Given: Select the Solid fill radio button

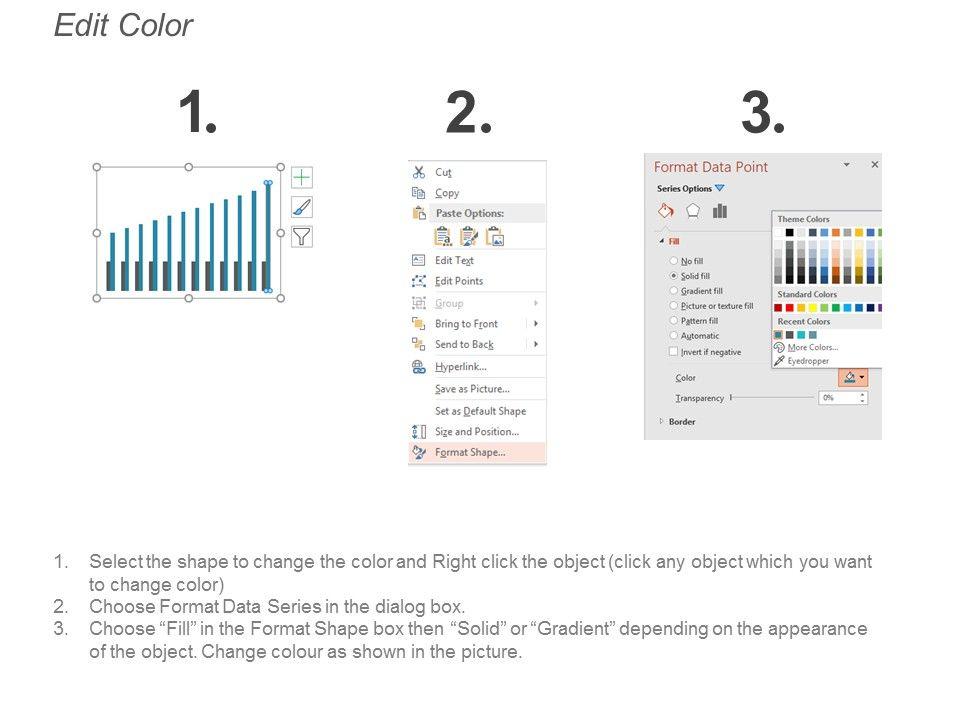Looking at the screenshot, I should click(x=674, y=275).
